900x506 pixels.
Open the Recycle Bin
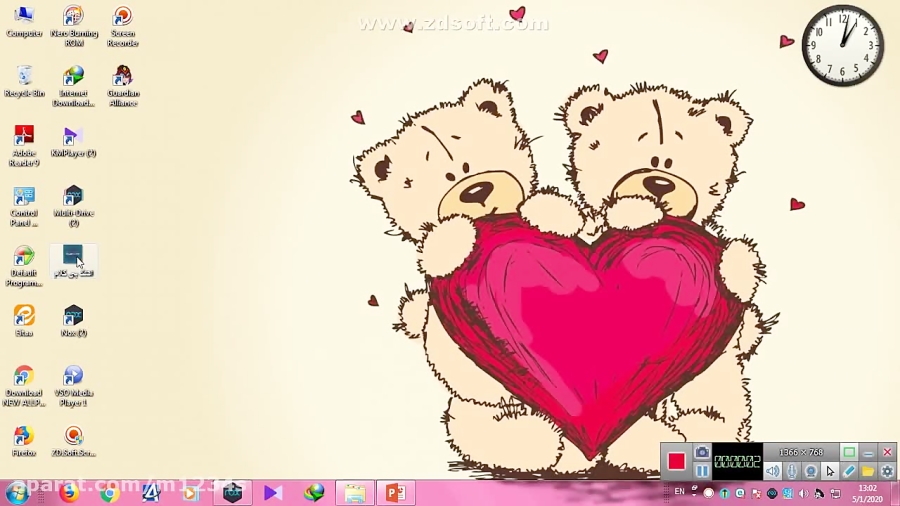coord(24,81)
